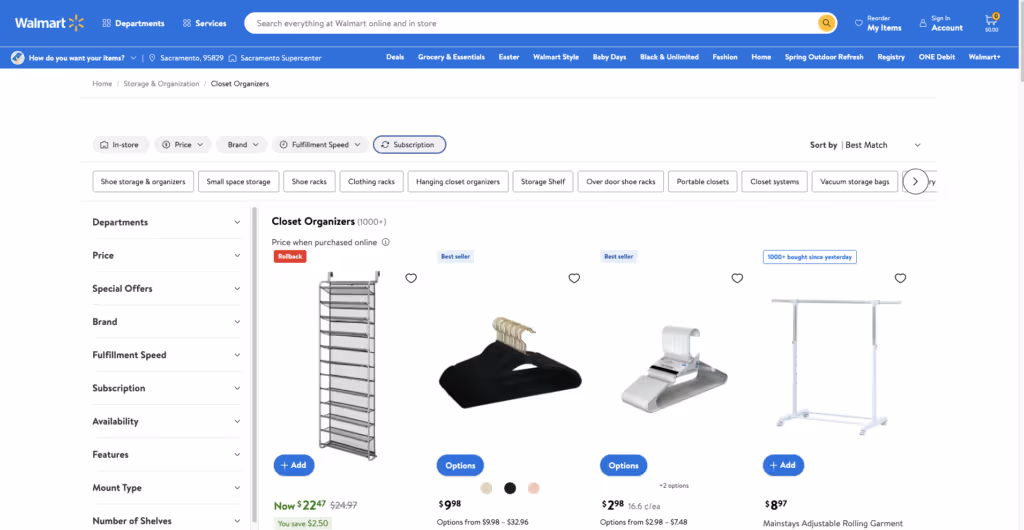
Task: Open My Items heart icon
Action: coord(859,23)
